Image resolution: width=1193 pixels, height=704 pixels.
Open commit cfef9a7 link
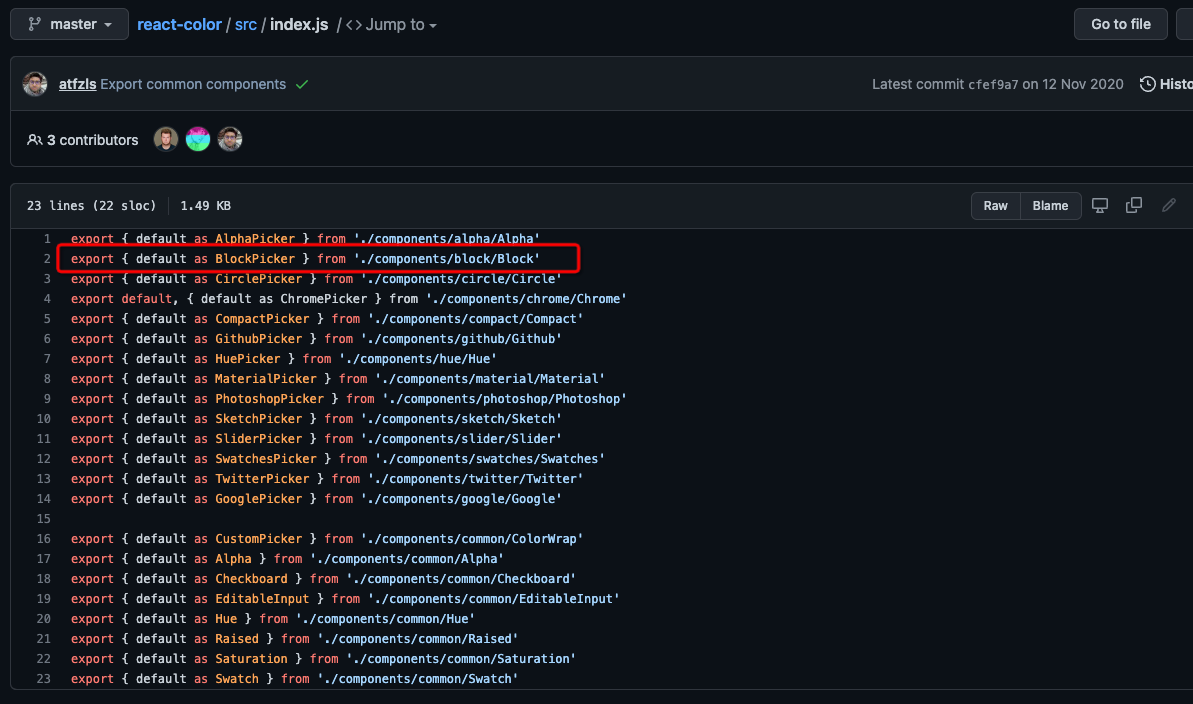993,84
